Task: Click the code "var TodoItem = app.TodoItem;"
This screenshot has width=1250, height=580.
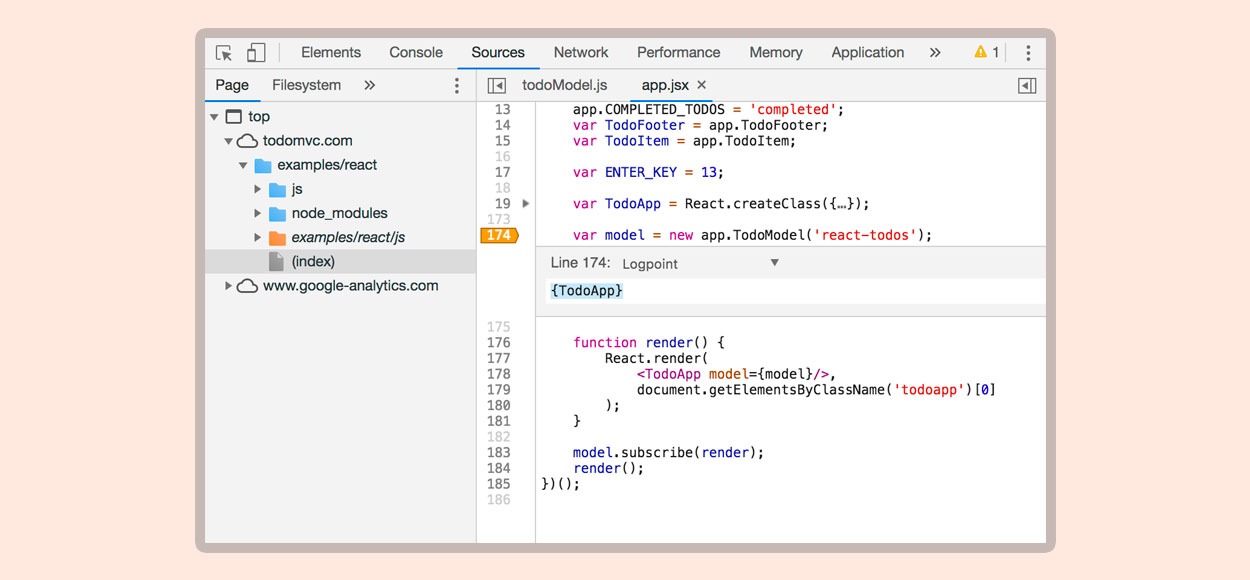Action: click(684, 141)
